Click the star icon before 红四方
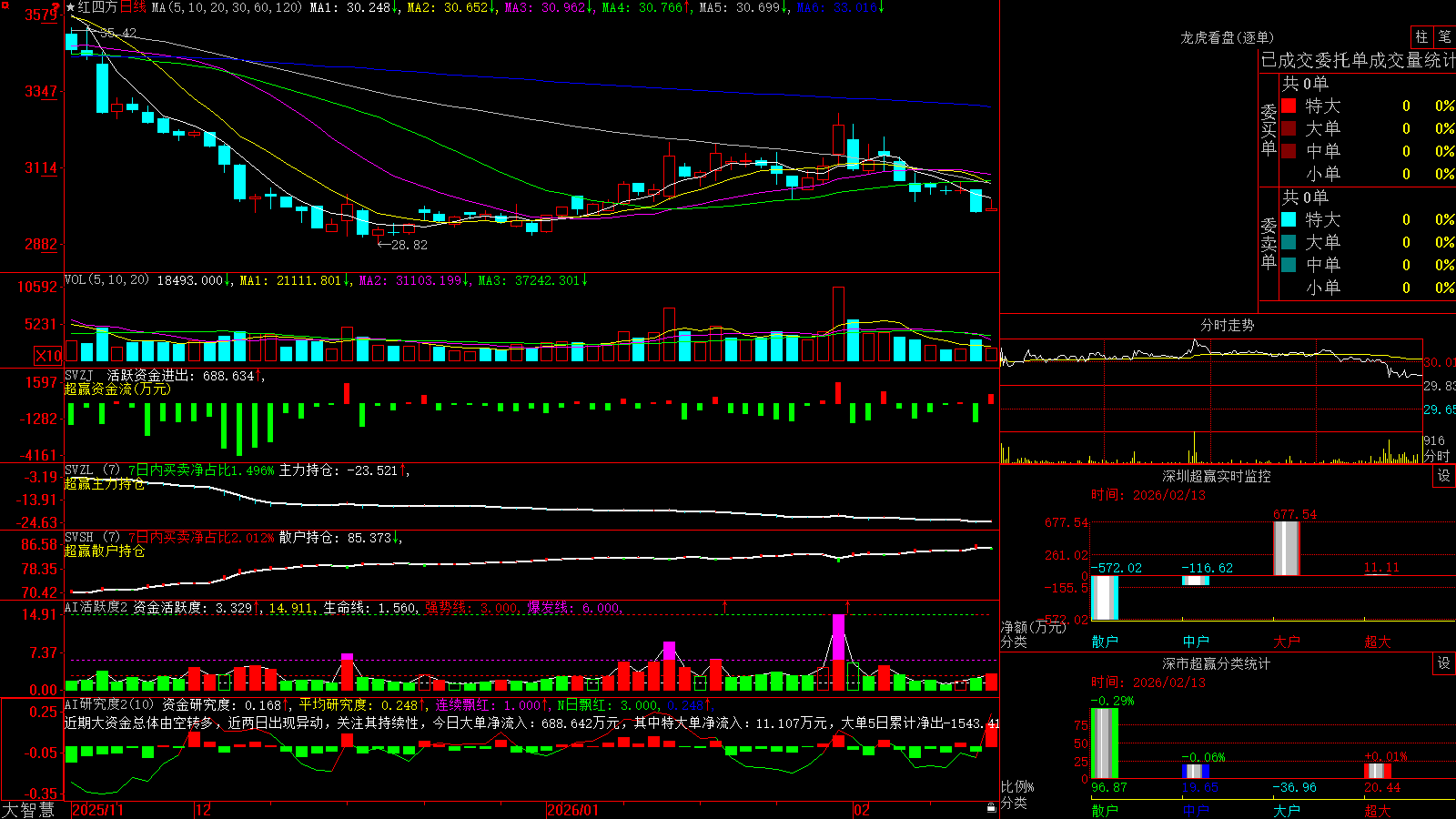This screenshot has height=819, width=1456. 70,7
